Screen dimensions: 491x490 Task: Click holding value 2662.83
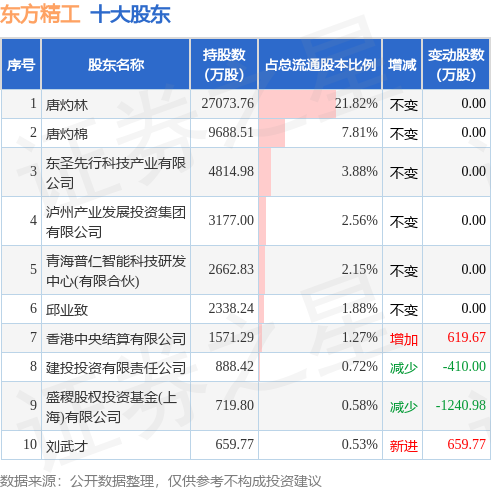coord(231,269)
